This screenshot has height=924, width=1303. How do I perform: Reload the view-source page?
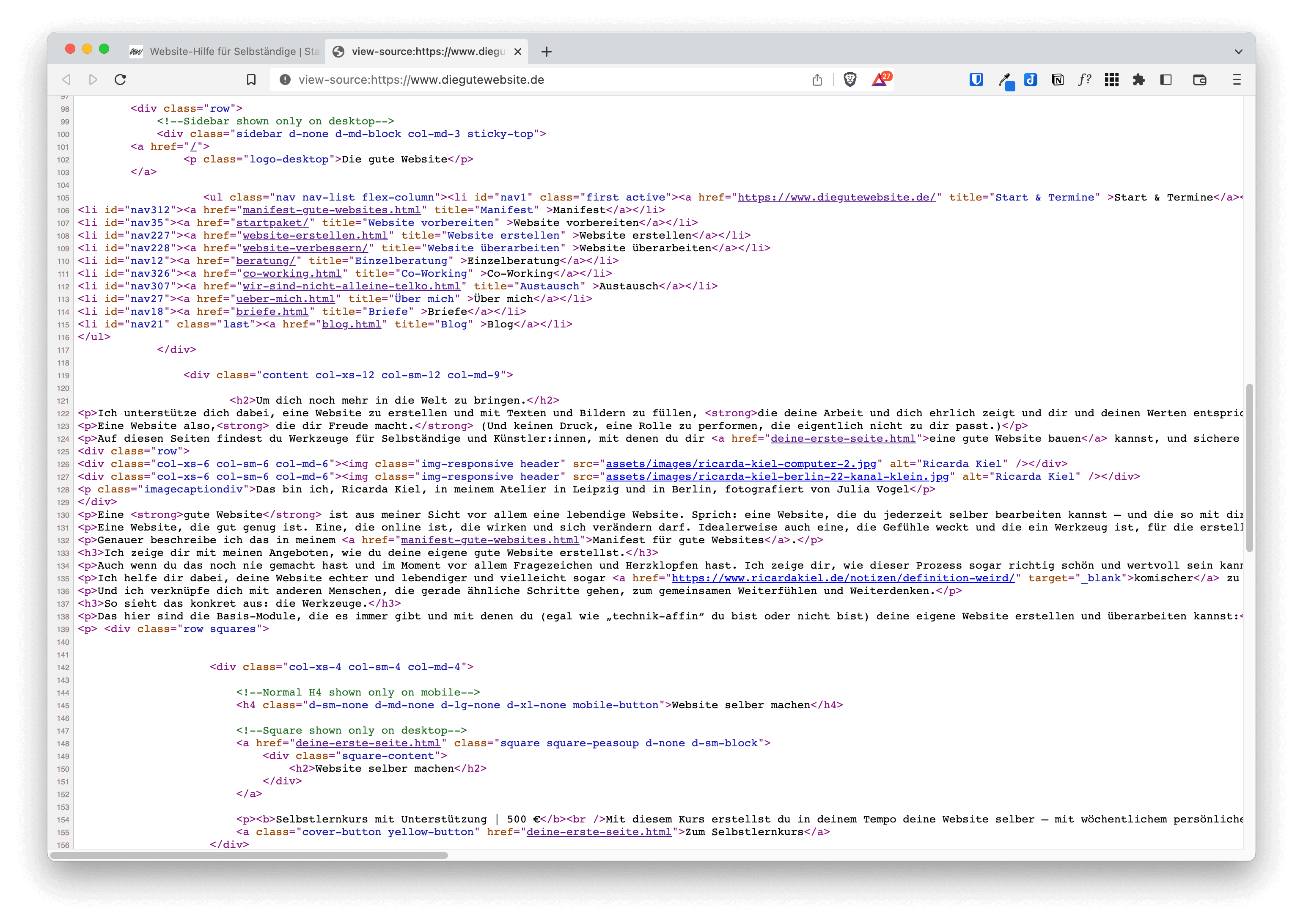[120, 80]
